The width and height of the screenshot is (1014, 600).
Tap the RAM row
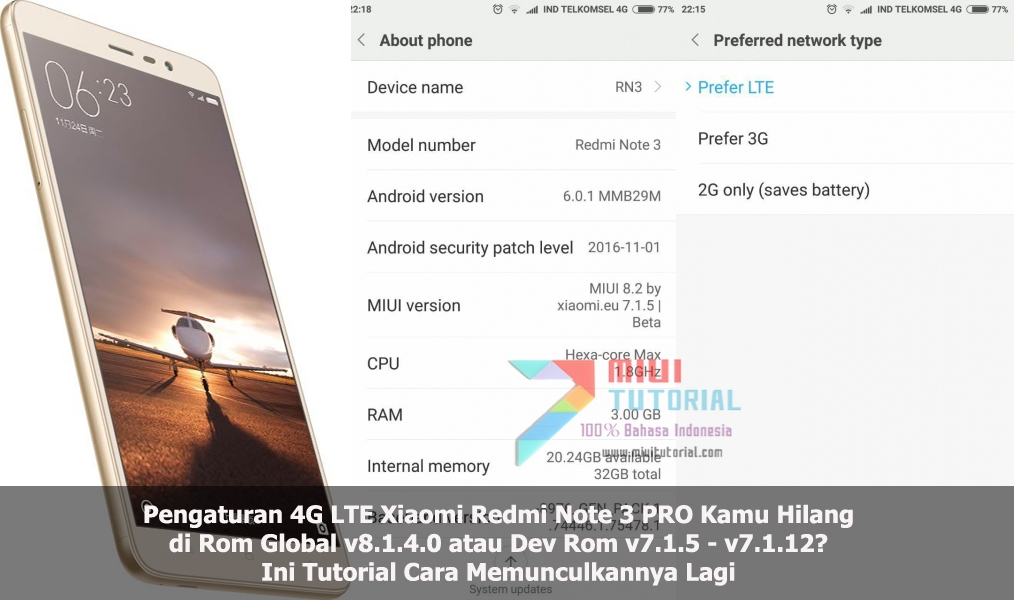[x=513, y=414]
